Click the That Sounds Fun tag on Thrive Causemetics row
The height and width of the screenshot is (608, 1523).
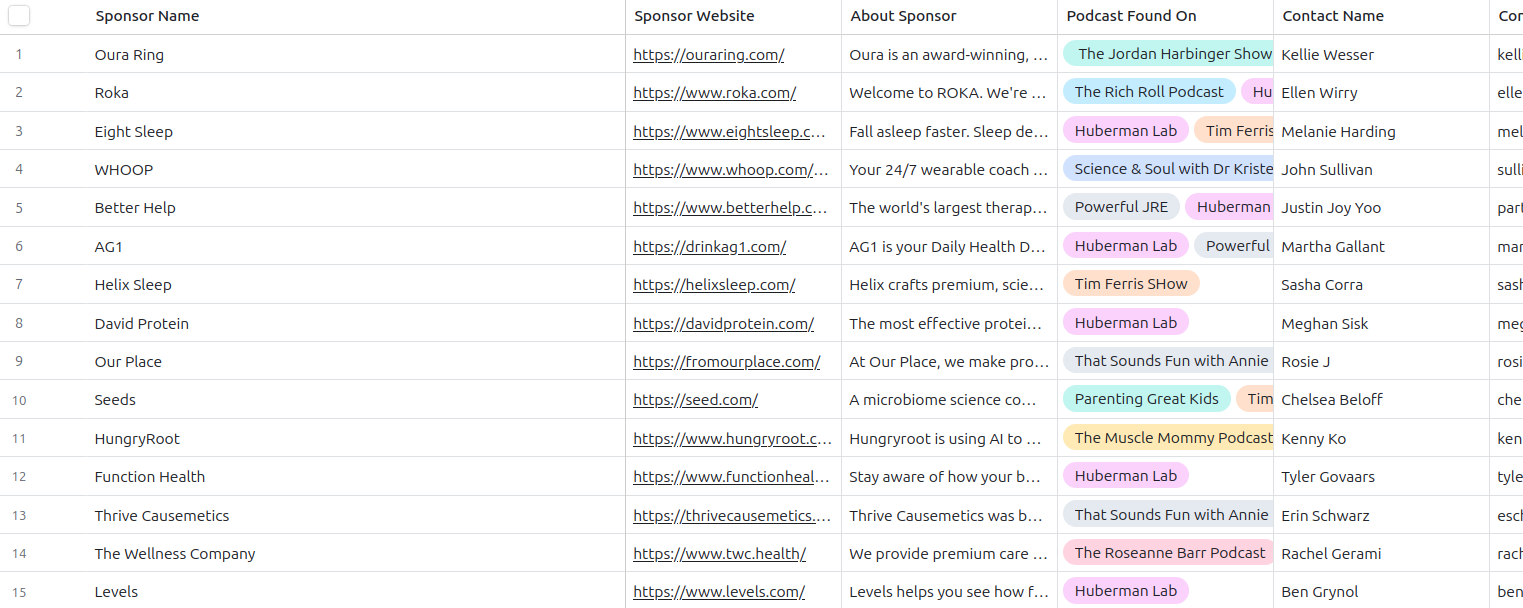[x=1168, y=515]
